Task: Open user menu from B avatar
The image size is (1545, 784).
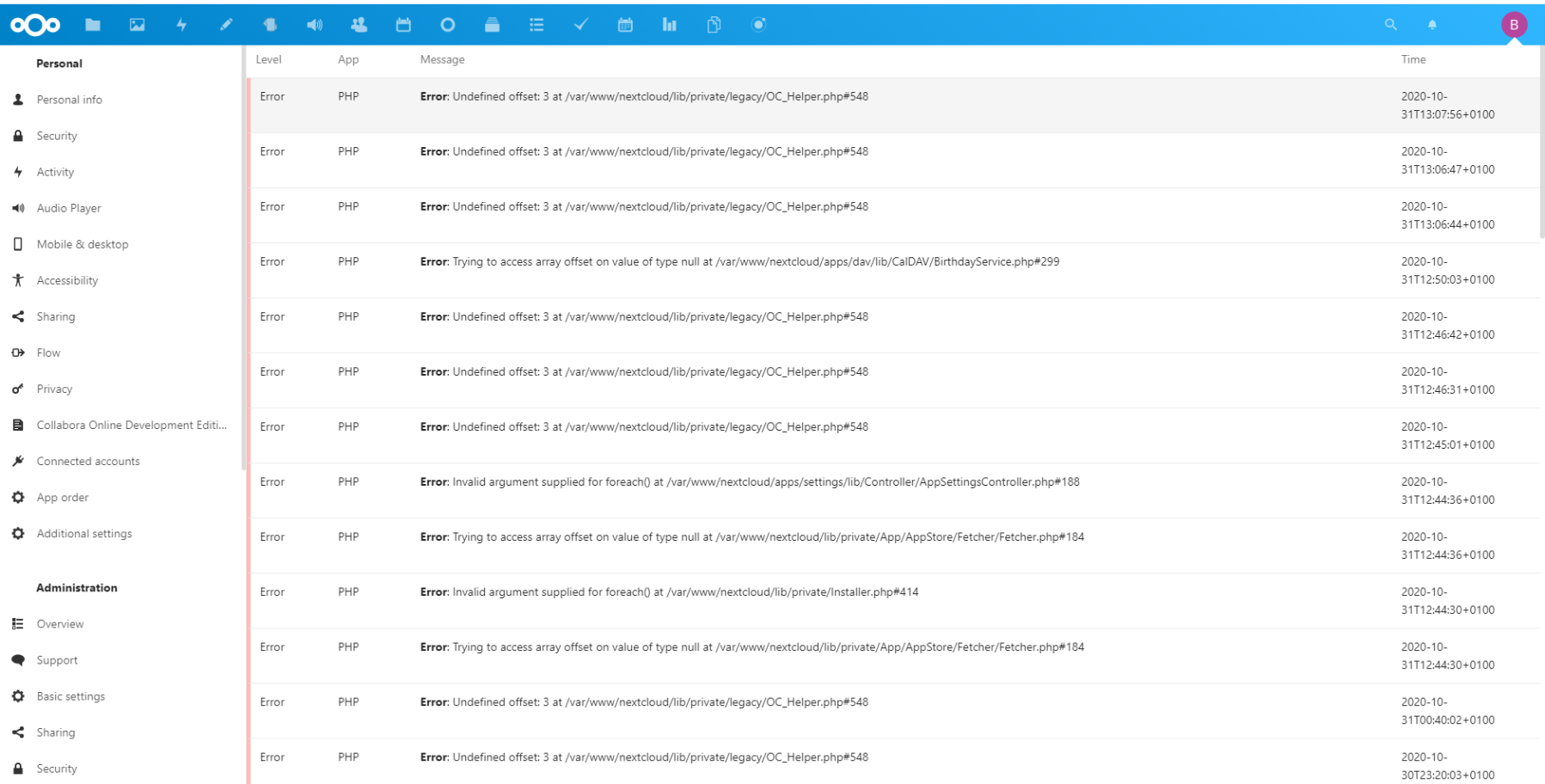Action: 1514,25
